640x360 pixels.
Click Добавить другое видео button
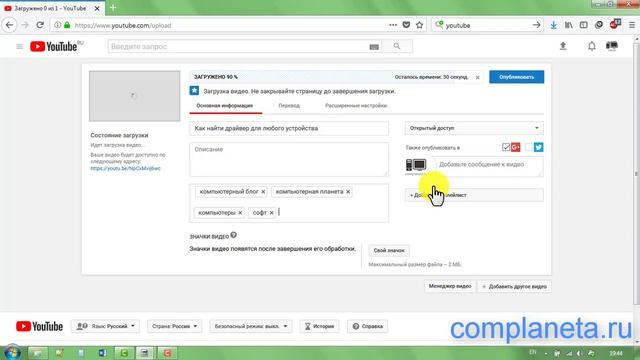click(x=514, y=287)
